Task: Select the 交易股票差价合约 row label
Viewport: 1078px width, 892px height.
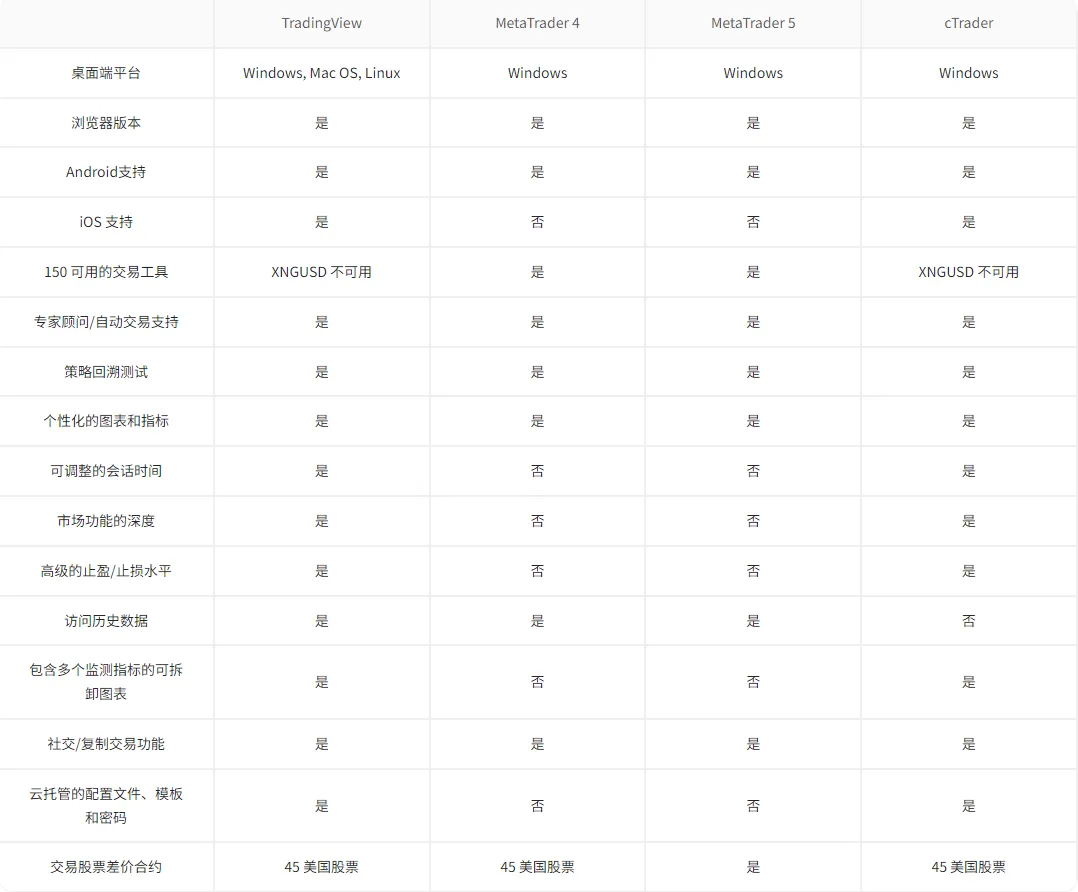Action: coord(106,867)
